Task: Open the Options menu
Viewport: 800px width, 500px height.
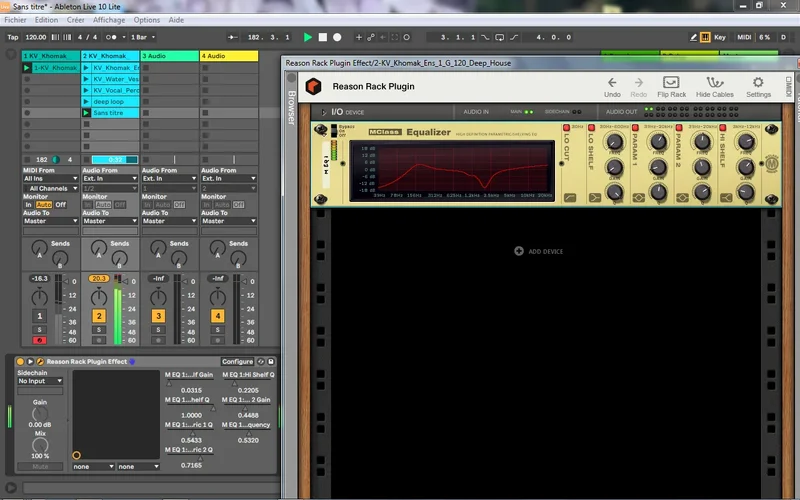Action: tap(146, 20)
